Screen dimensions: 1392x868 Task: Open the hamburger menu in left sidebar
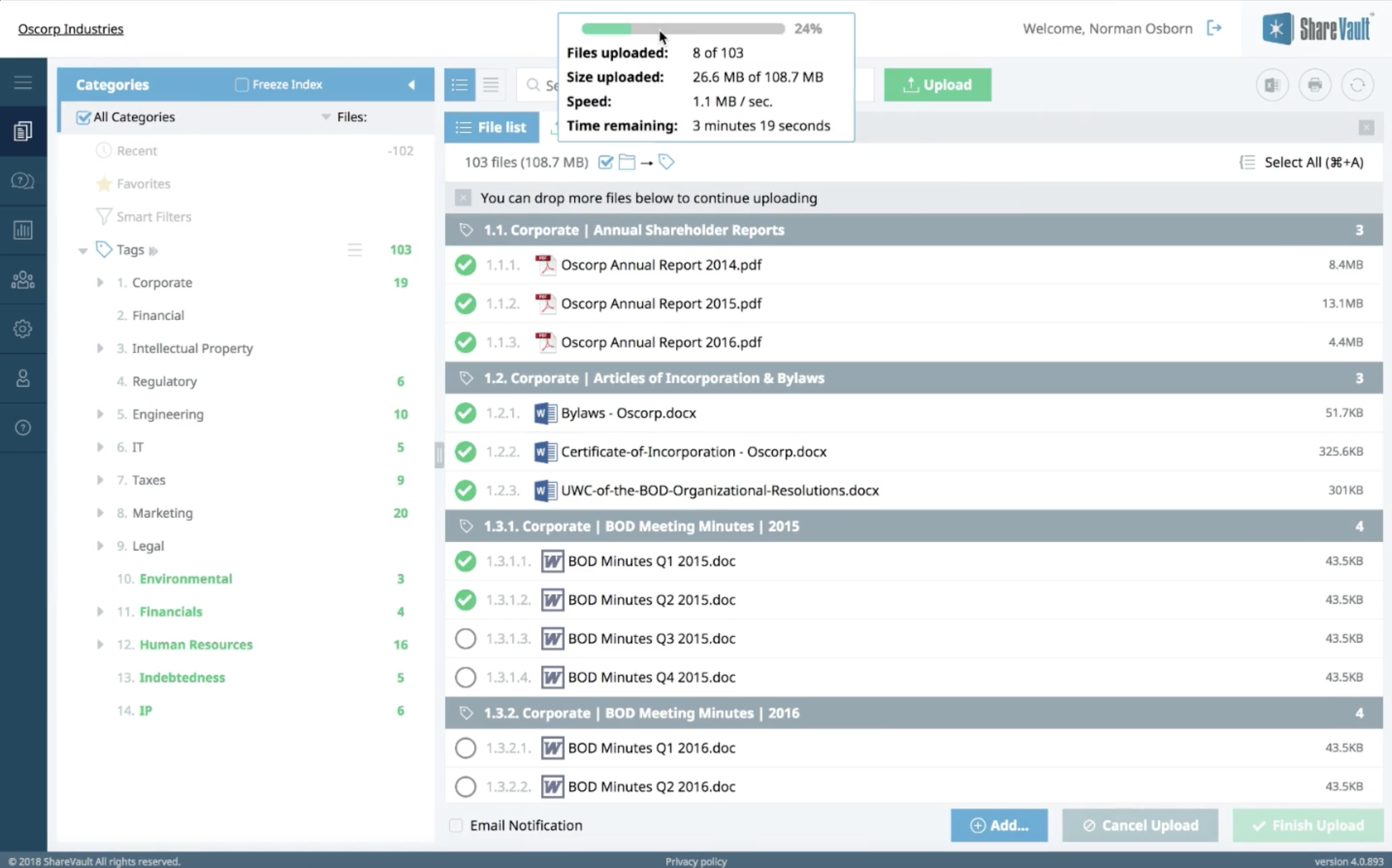[23, 83]
